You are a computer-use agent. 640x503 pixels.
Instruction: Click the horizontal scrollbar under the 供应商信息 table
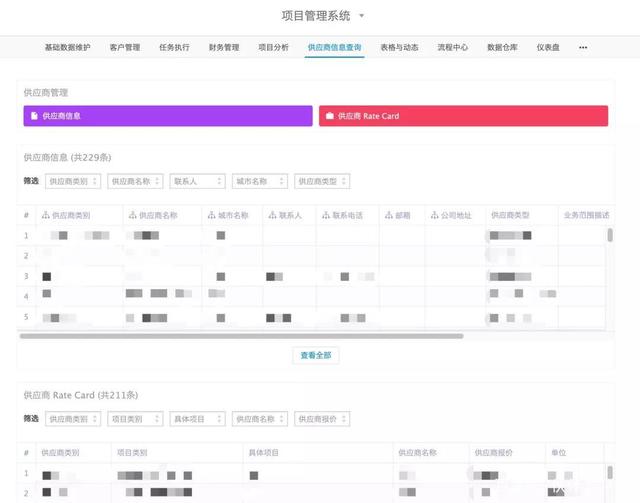(x=240, y=336)
